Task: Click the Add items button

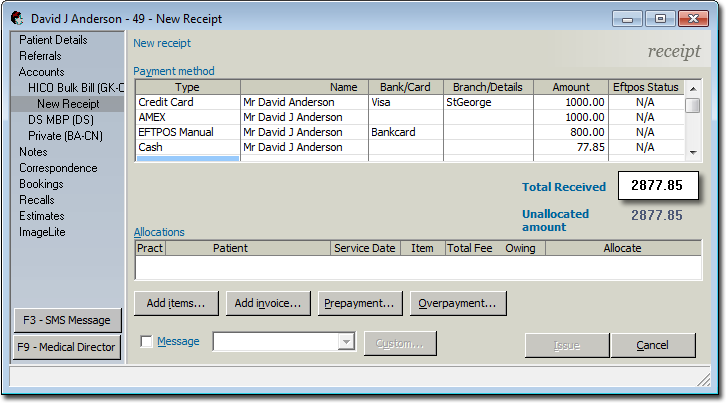Action: tap(175, 303)
